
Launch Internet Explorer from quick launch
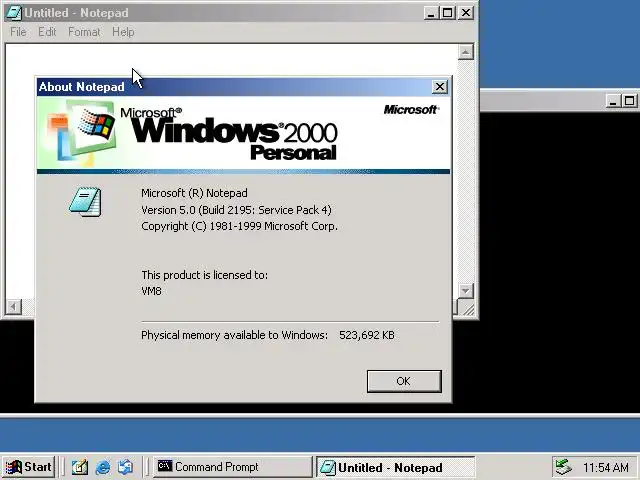[x=102, y=467]
